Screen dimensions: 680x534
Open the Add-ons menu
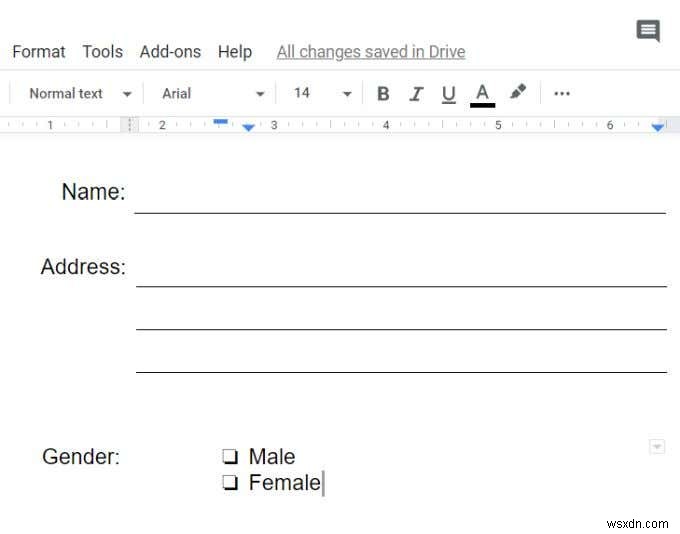tap(170, 52)
